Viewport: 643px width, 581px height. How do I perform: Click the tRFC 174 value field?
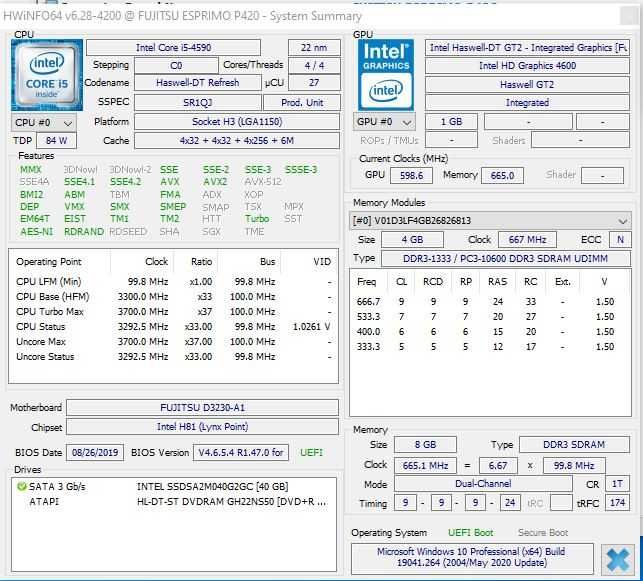pos(618,503)
